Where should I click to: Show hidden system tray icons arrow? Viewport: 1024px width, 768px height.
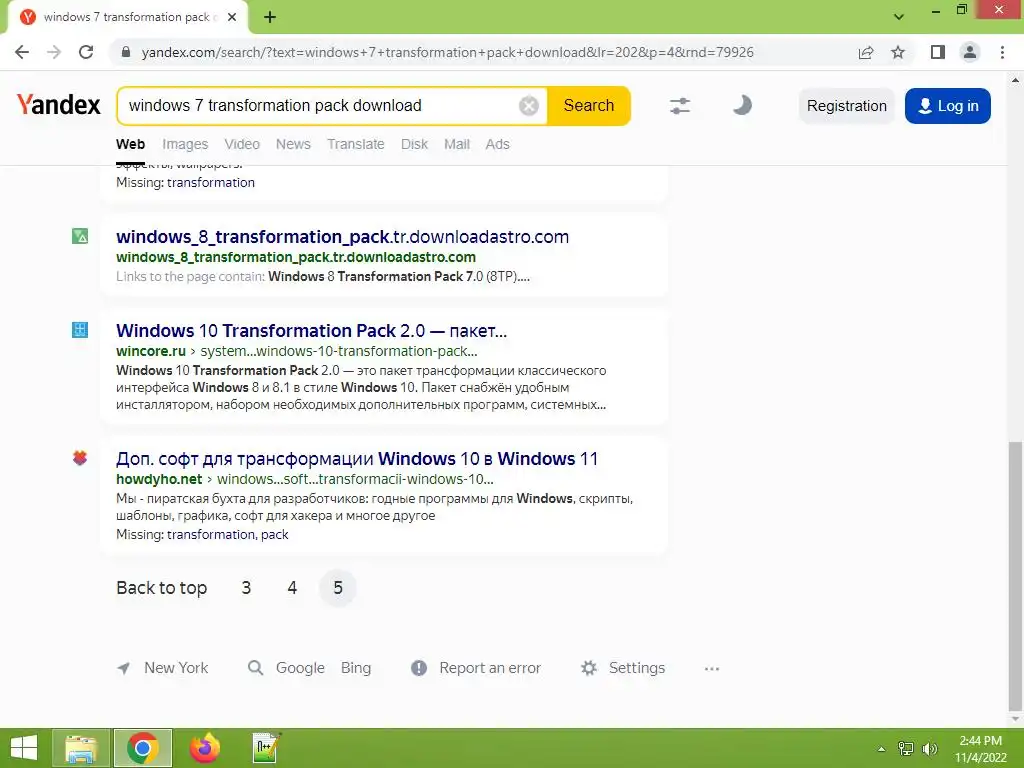[x=882, y=749]
